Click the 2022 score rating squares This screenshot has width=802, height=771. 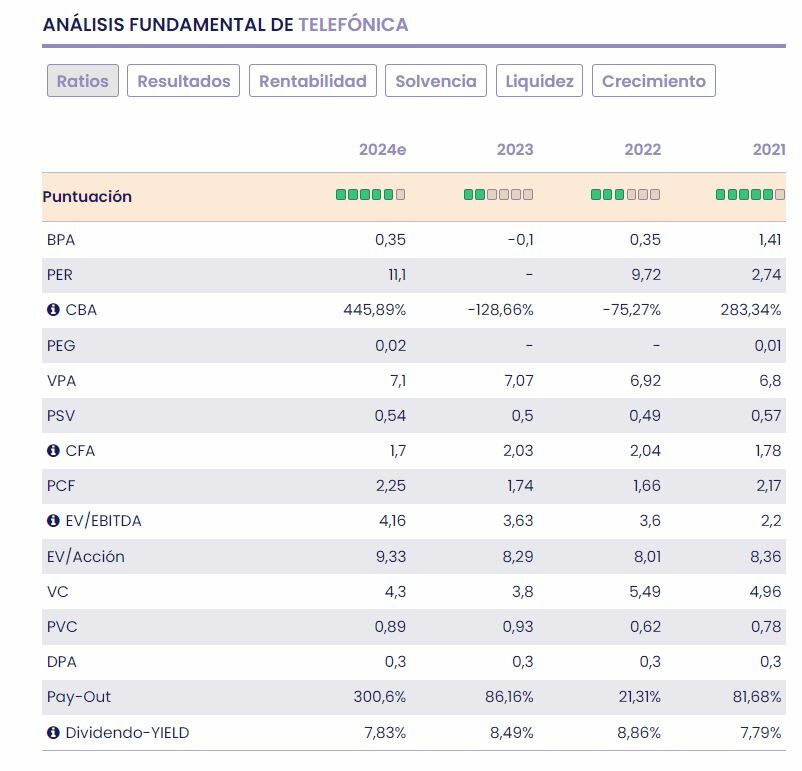(625, 195)
